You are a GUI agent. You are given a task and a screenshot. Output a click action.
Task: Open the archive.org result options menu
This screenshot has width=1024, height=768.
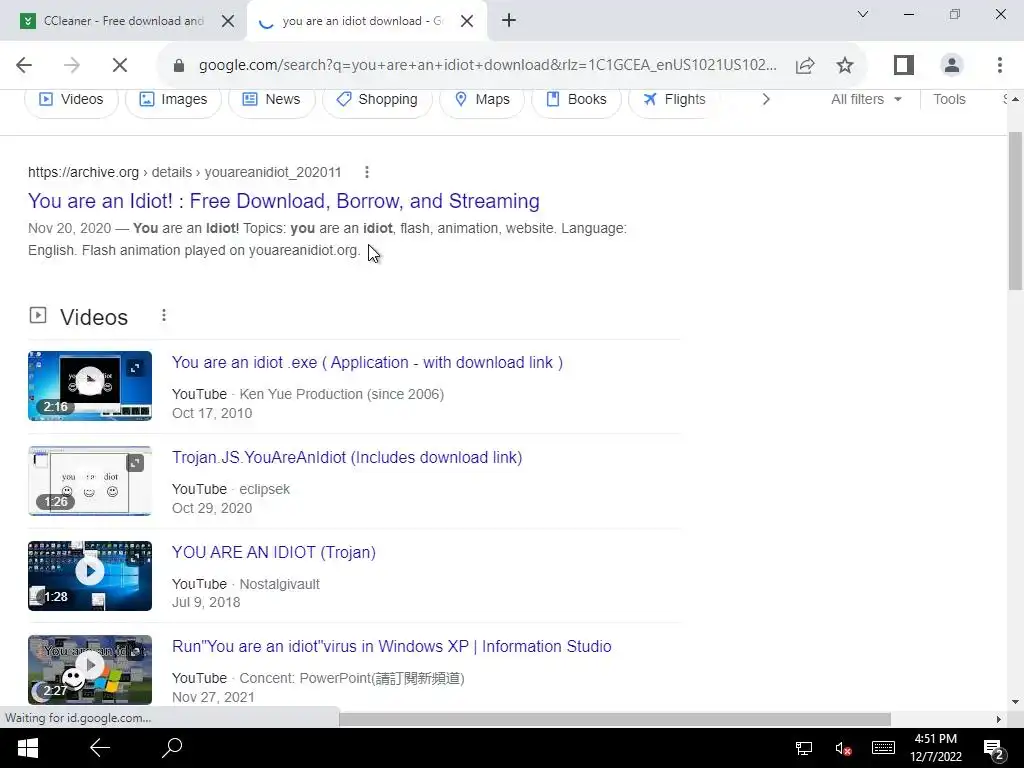coord(367,172)
